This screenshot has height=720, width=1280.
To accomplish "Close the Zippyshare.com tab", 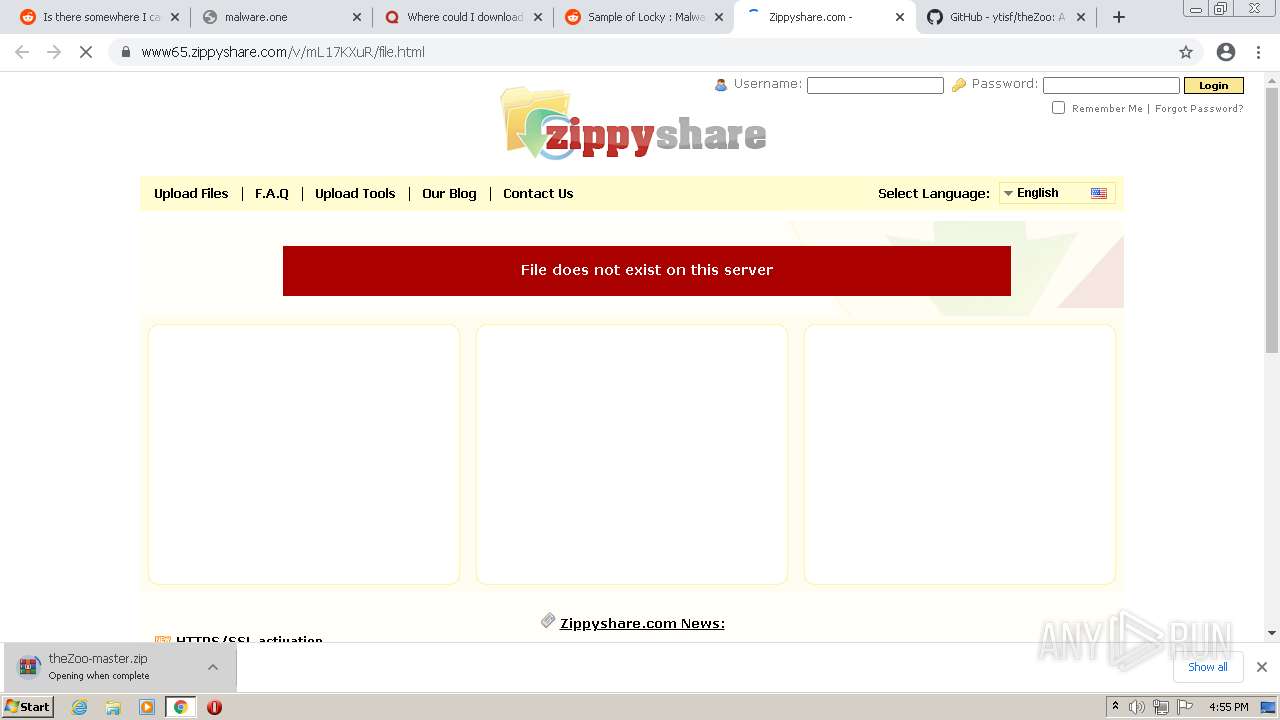I will click(899, 17).
